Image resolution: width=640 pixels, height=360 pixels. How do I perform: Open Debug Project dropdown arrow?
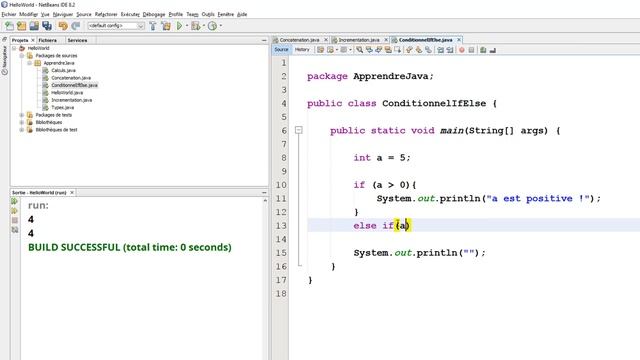point(204,26)
